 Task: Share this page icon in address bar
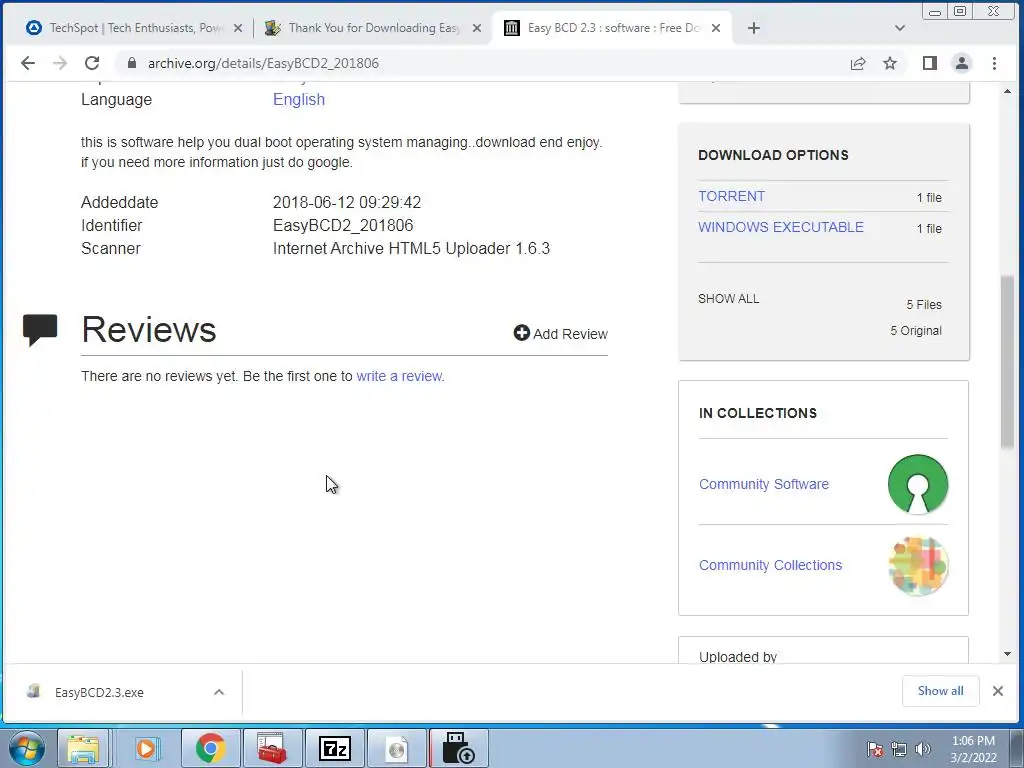857,63
